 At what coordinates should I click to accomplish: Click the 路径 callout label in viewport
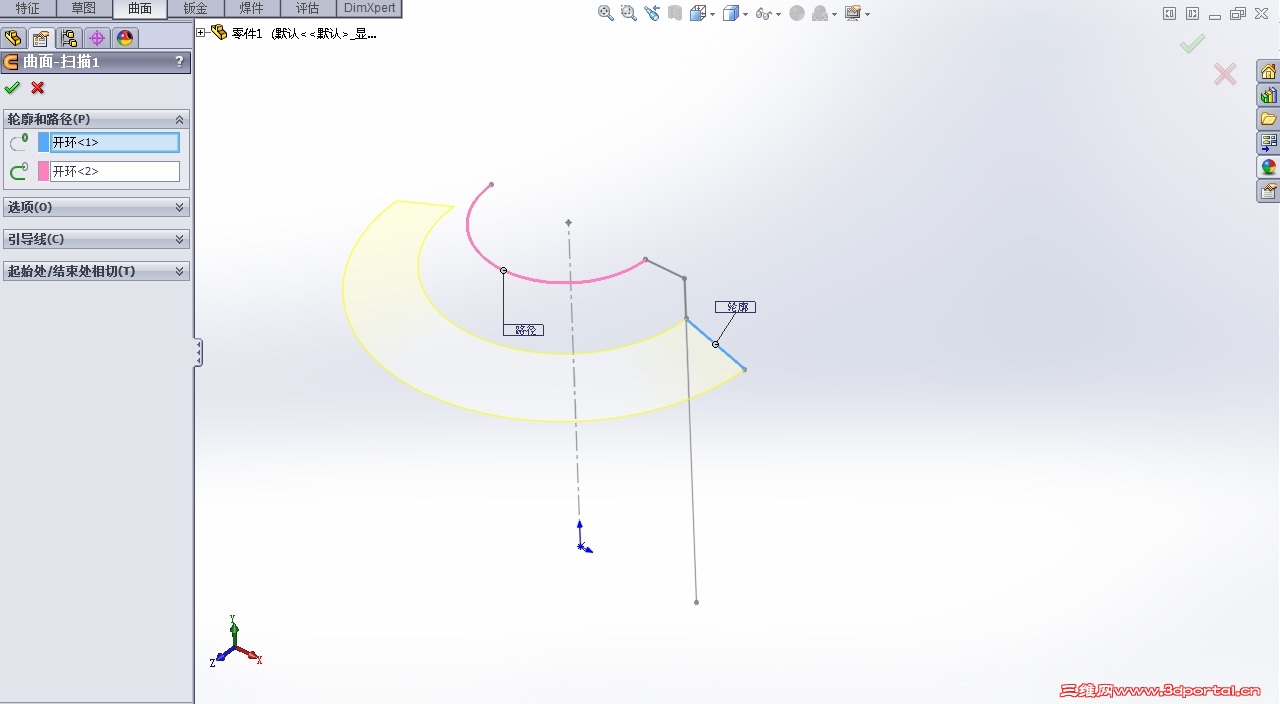(523, 330)
